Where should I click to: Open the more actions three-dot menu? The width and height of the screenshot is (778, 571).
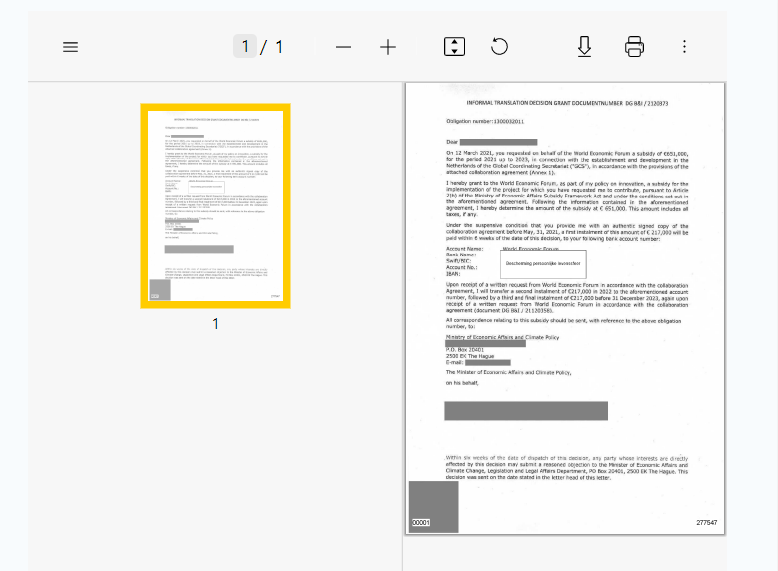click(684, 47)
